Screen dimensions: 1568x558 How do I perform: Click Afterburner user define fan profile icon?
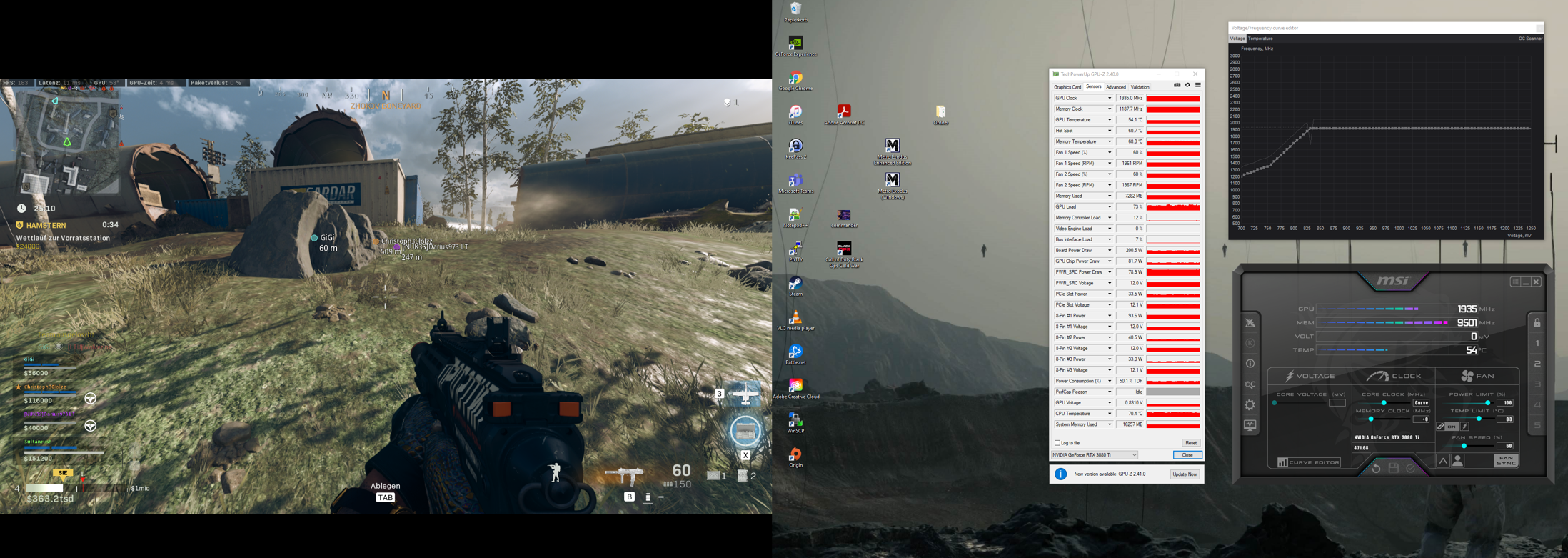tap(1458, 462)
